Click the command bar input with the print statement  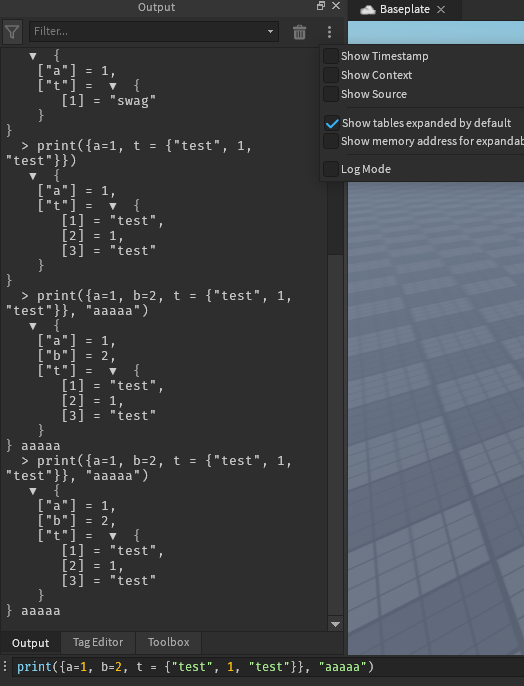[267, 667]
